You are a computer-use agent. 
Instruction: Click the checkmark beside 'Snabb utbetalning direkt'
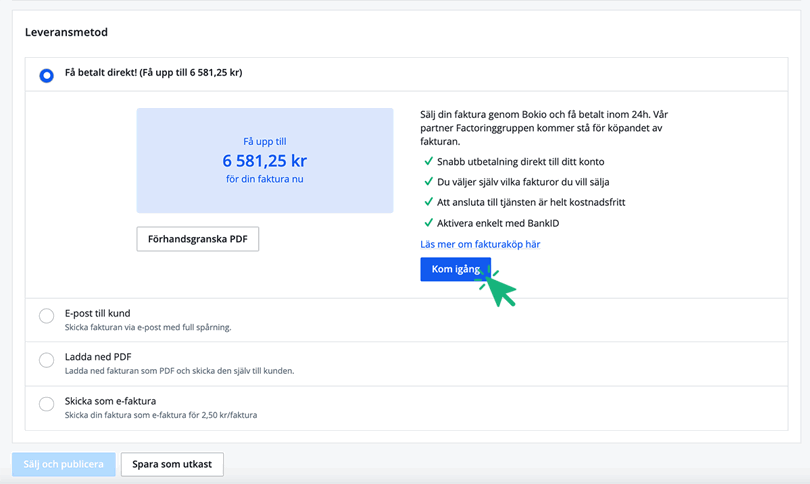pos(428,161)
